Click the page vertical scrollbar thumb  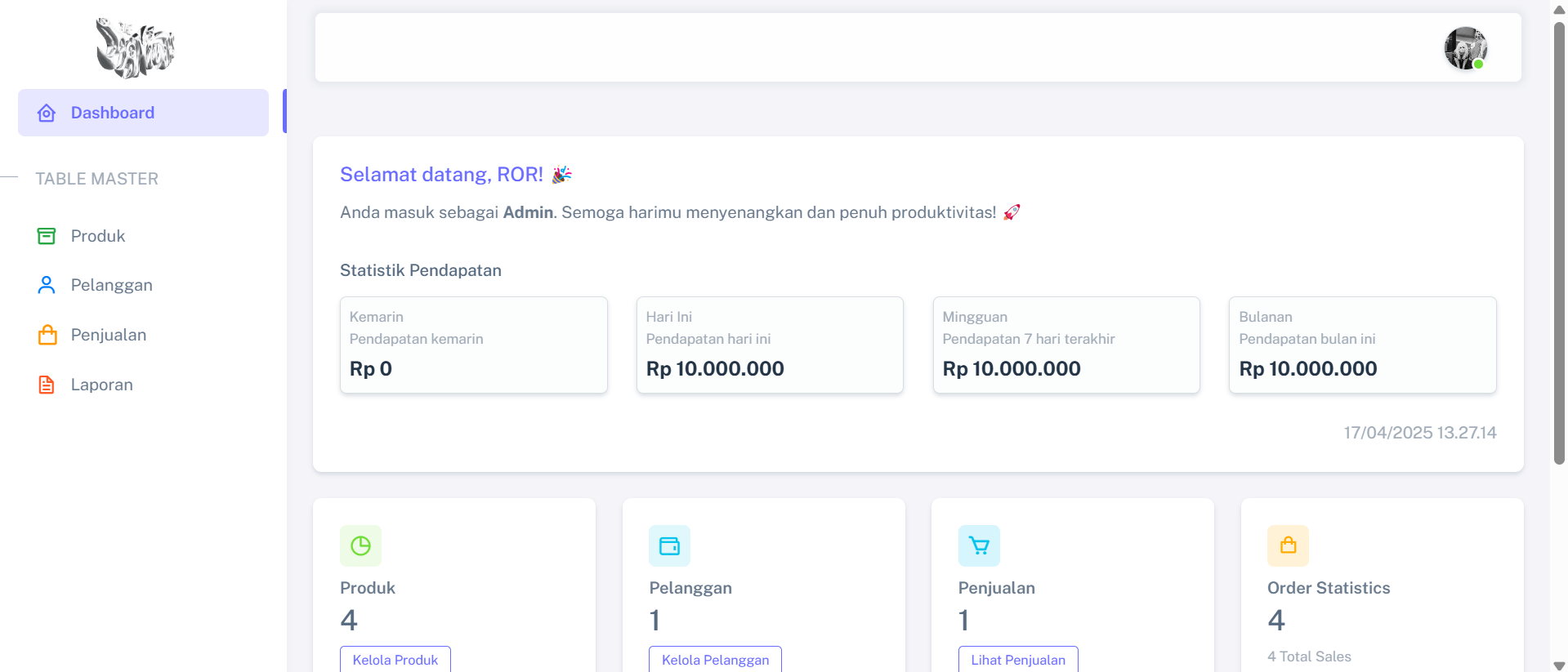[x=1559, y=243]
